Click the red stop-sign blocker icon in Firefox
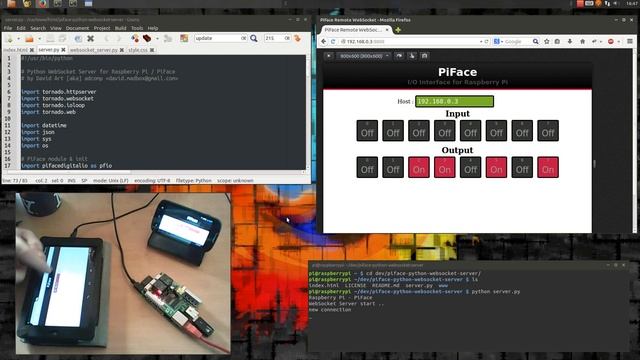 [611, 42]
